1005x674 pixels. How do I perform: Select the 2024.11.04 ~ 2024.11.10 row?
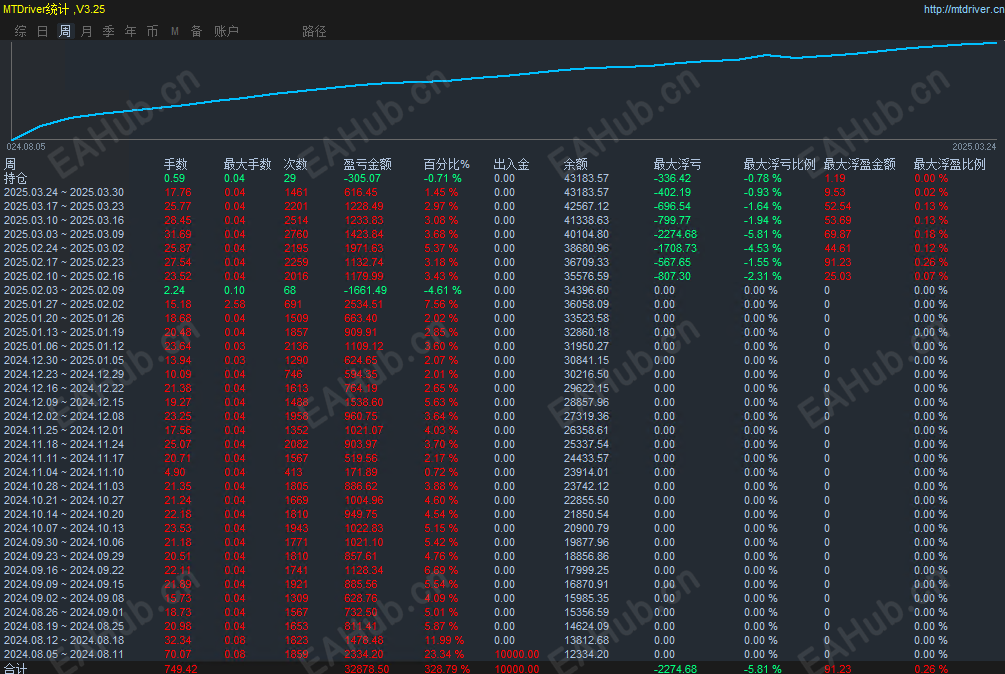tap(502, 472)
